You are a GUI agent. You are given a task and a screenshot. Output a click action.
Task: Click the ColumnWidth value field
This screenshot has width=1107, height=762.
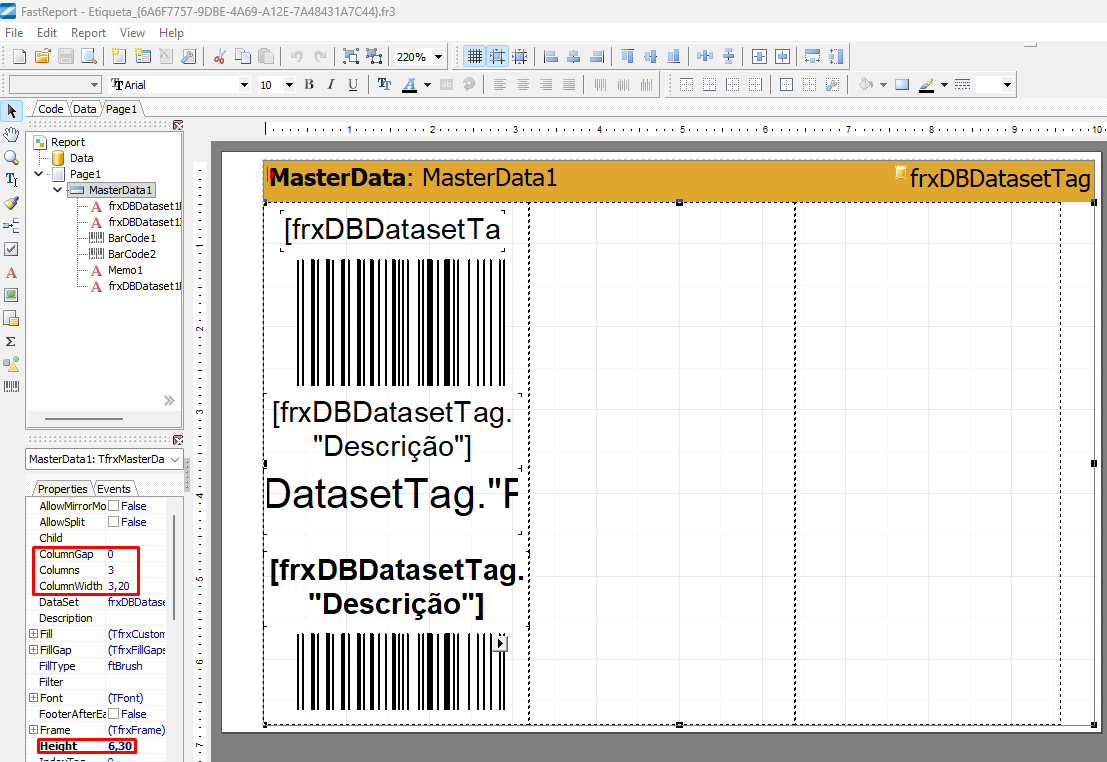pyautogui.click(x=122, y=586)
